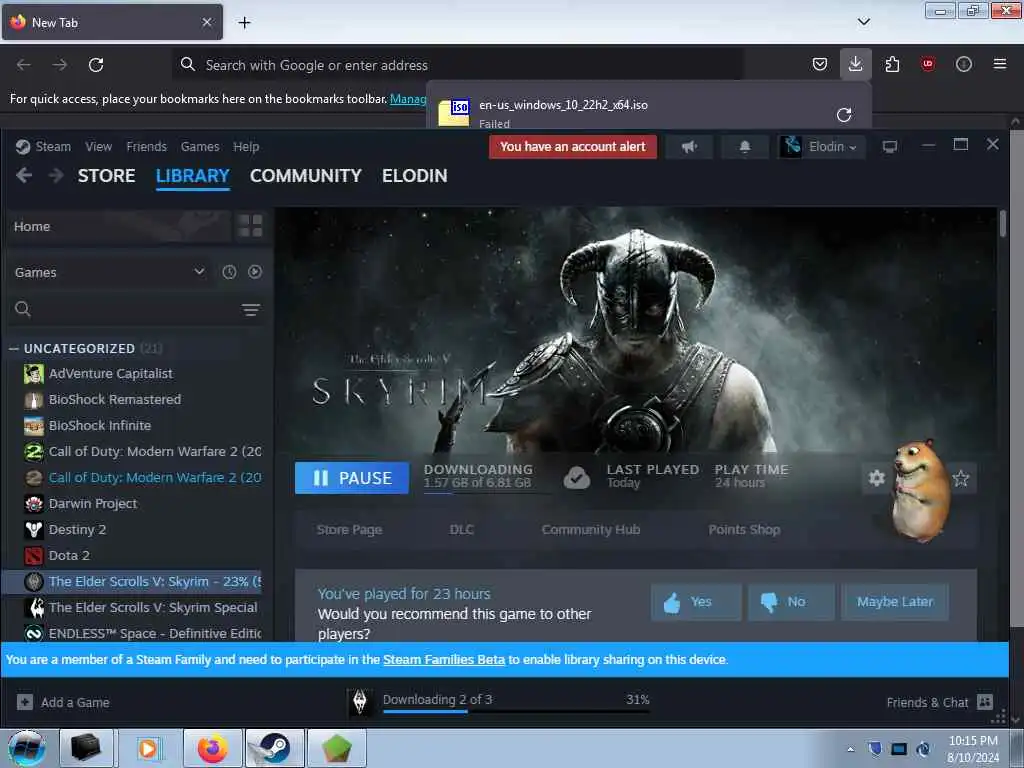Open Skyrim manage gear icon
Image resolution: width=1024 pixels, height=768 pixels.
click(x=876, y=478)
